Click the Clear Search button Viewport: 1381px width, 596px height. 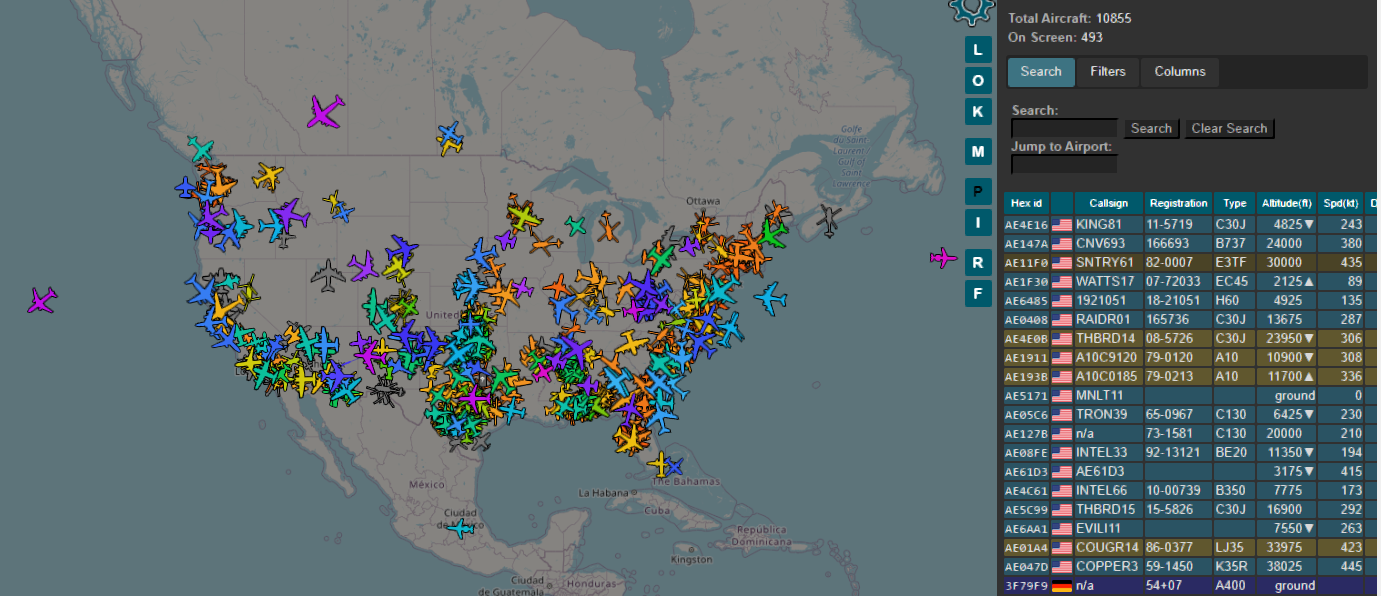point(1229,128)
